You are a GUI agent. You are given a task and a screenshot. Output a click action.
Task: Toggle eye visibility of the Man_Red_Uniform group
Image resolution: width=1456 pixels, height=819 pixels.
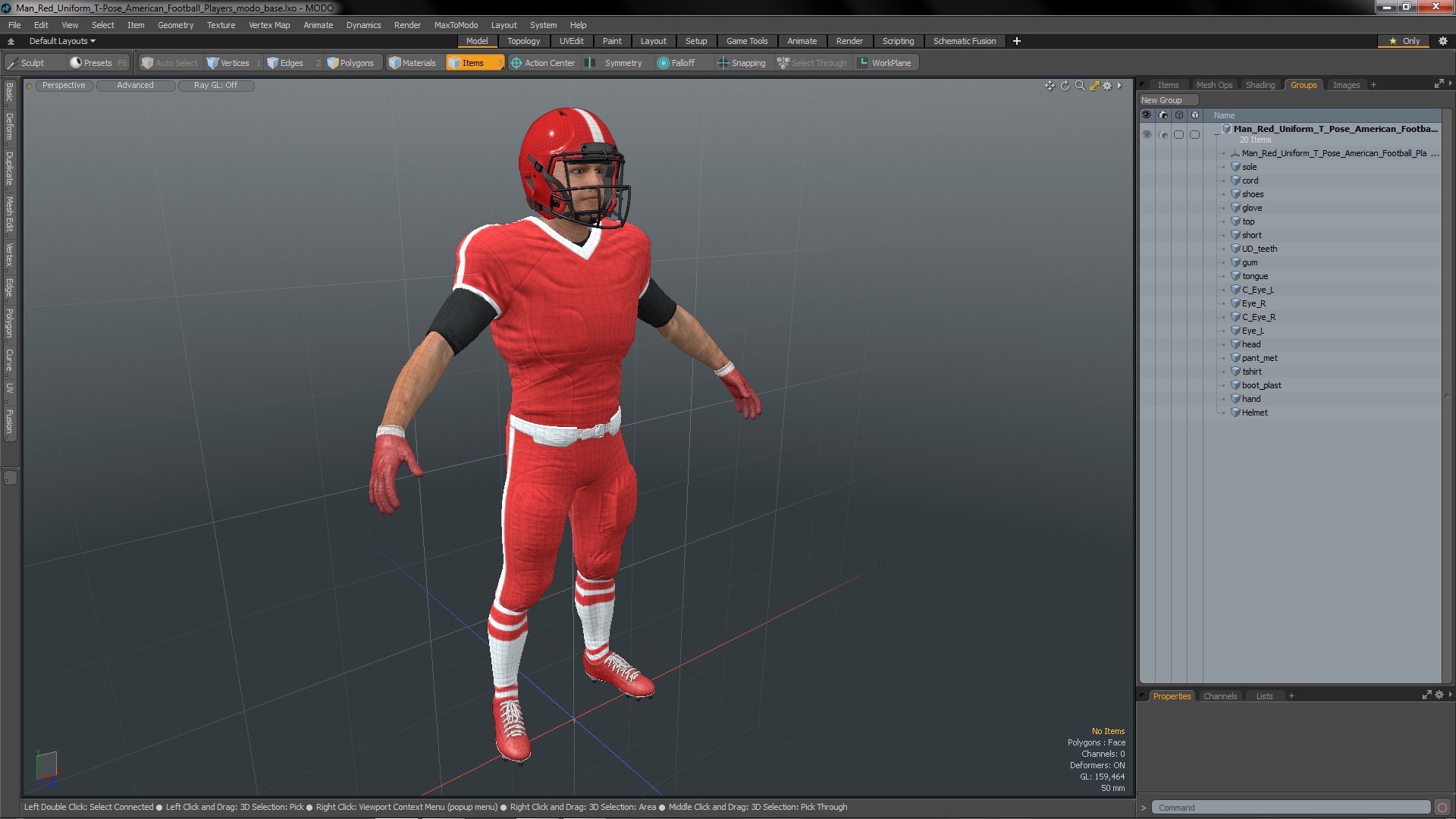[1147, 134]
